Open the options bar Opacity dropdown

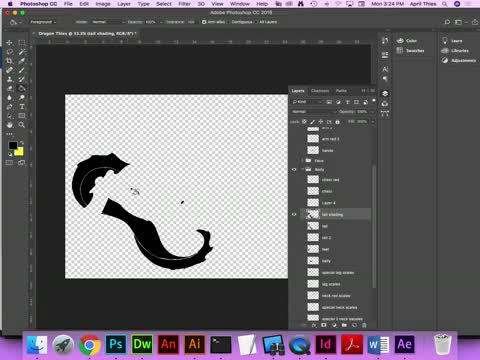tap(161, 22)
